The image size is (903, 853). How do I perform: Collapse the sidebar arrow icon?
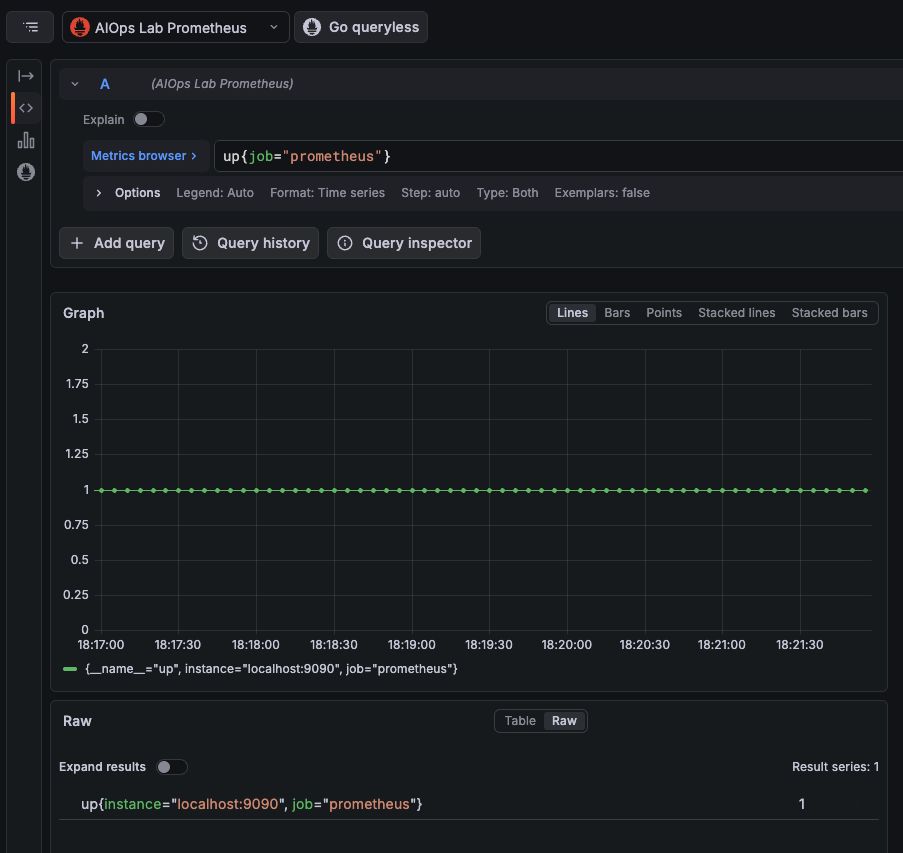coord(26,76)
